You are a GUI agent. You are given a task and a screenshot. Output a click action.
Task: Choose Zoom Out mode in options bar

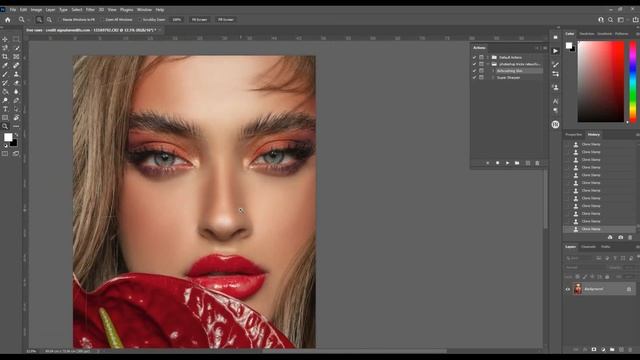49,20
